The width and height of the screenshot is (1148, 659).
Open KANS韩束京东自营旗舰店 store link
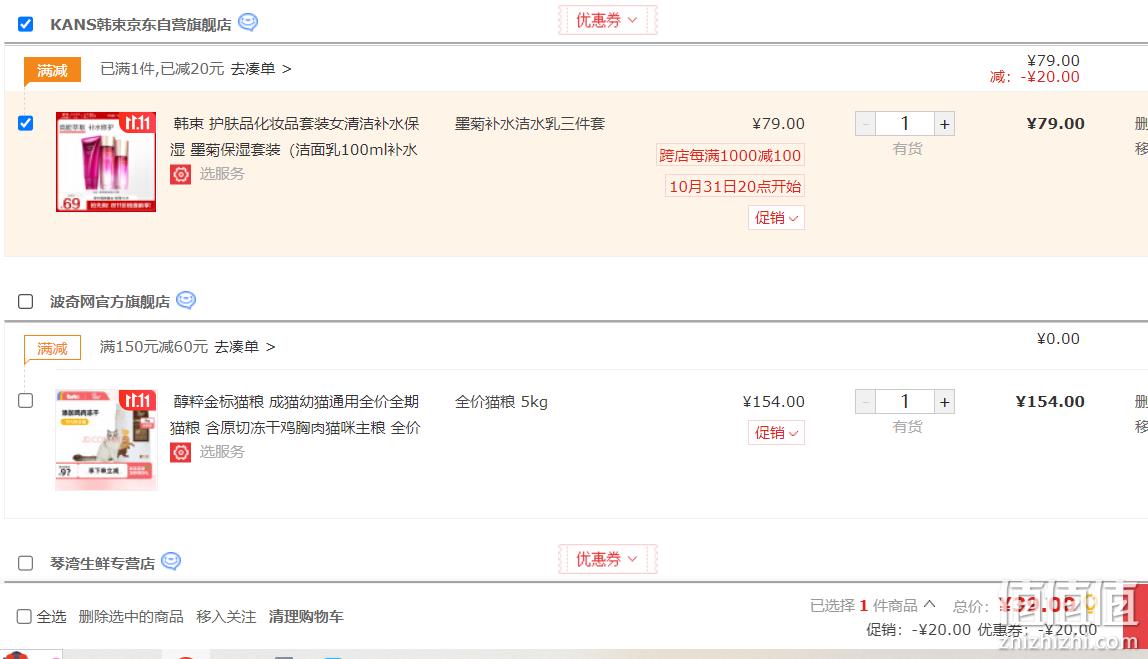[141, 24]
